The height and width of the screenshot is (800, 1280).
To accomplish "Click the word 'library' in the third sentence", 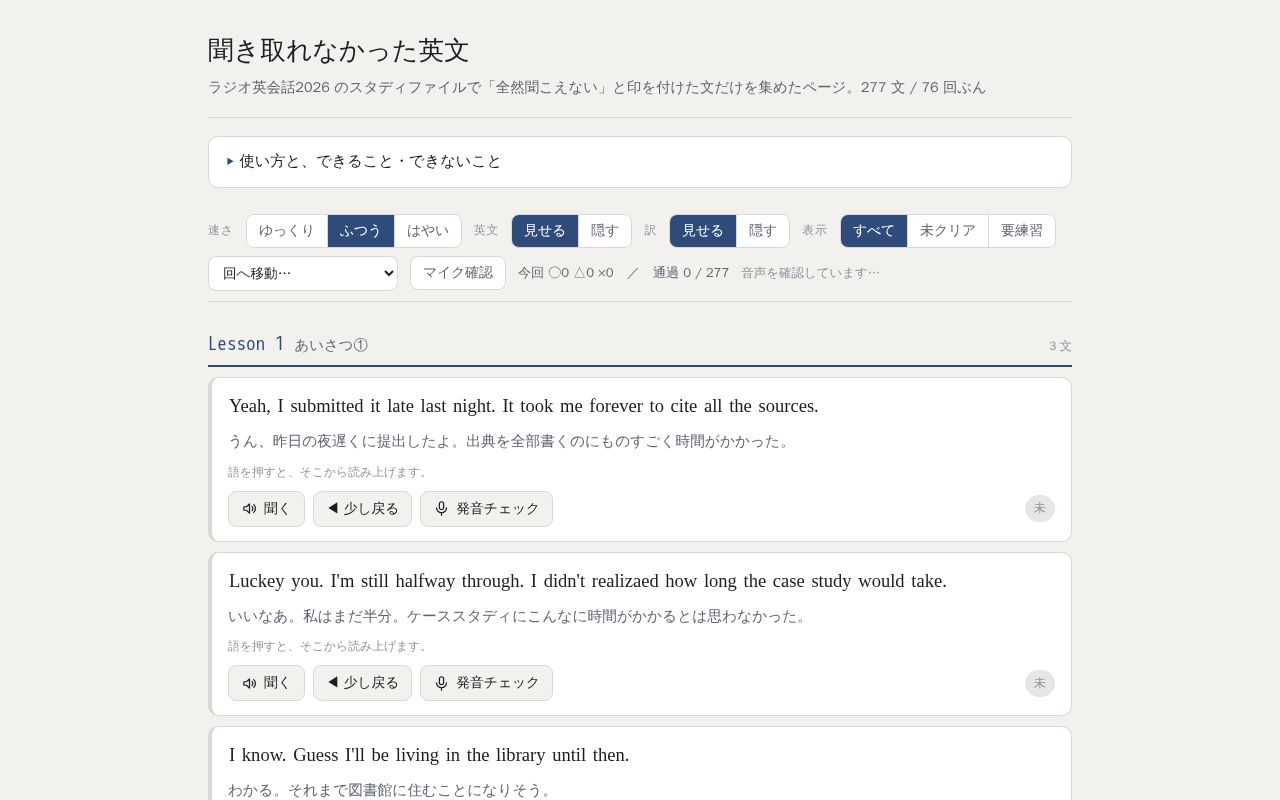I will click(520, 755).
